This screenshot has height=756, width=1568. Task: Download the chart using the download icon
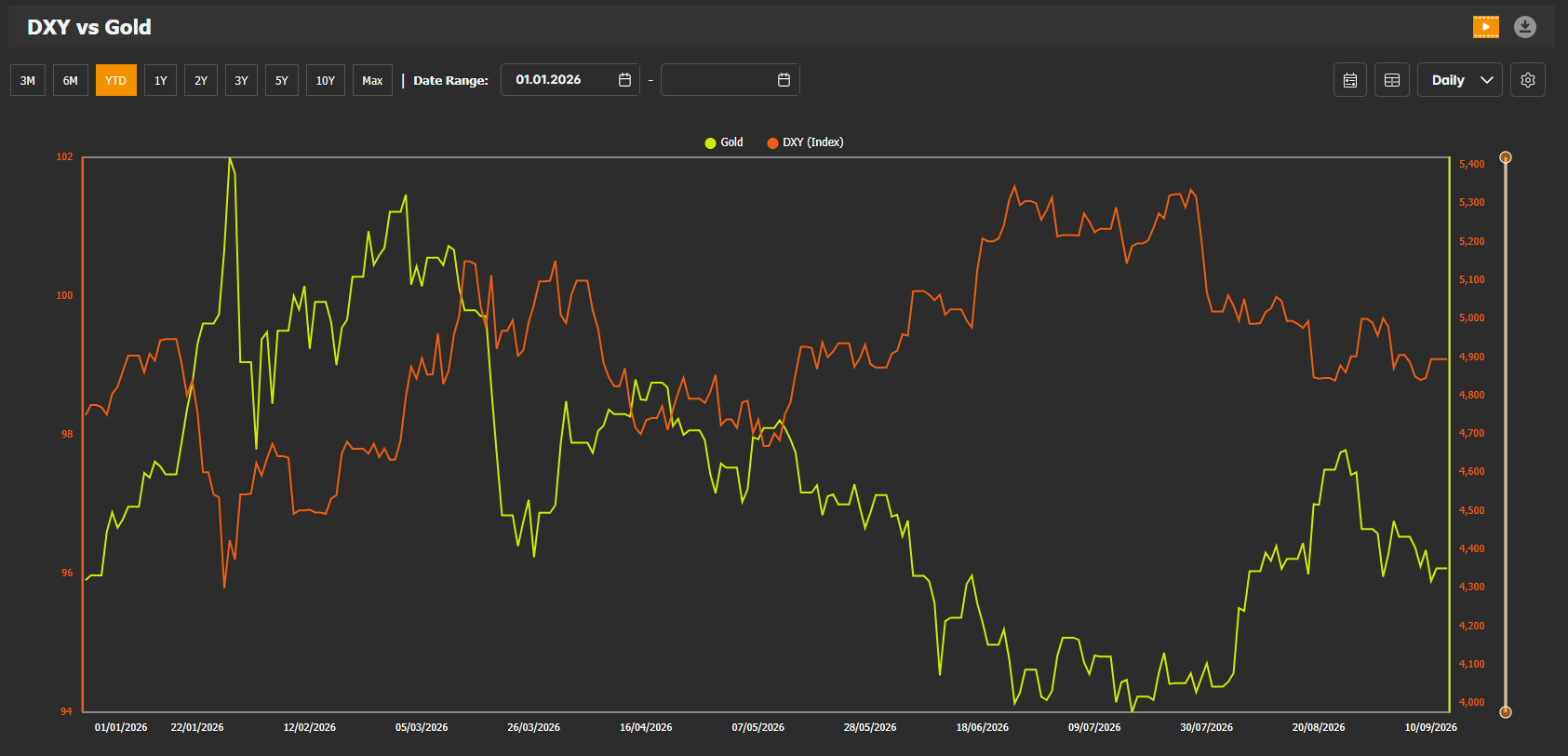point(1524,27)
